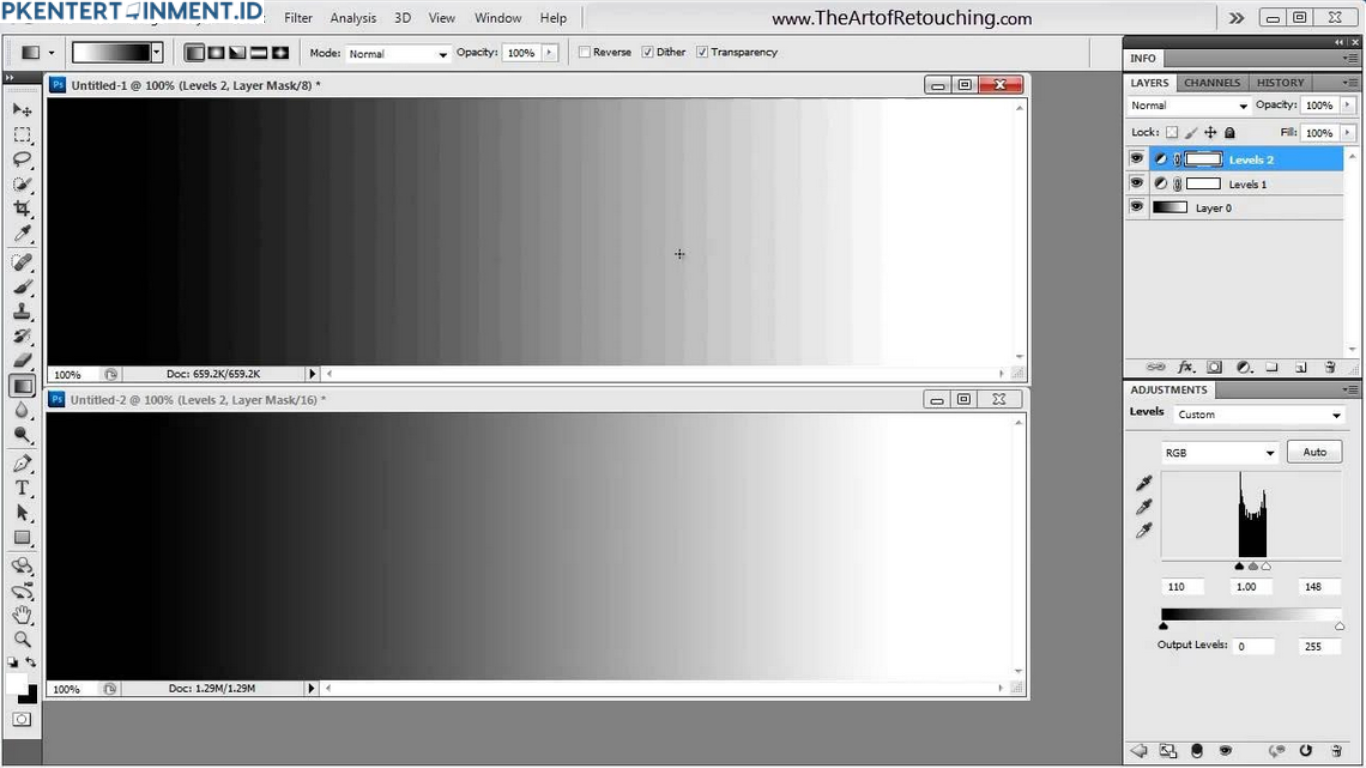This screenshot has height=768, width=1366.
Task: Select the Crop tool
Action: 22,208
